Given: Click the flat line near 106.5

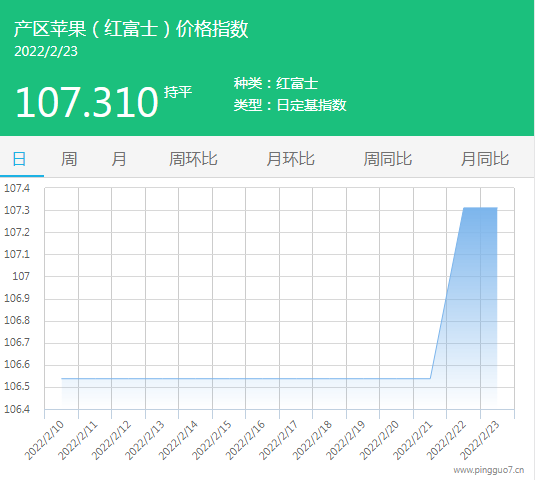Looking at the screenshot, I should (x=246, y=378).
